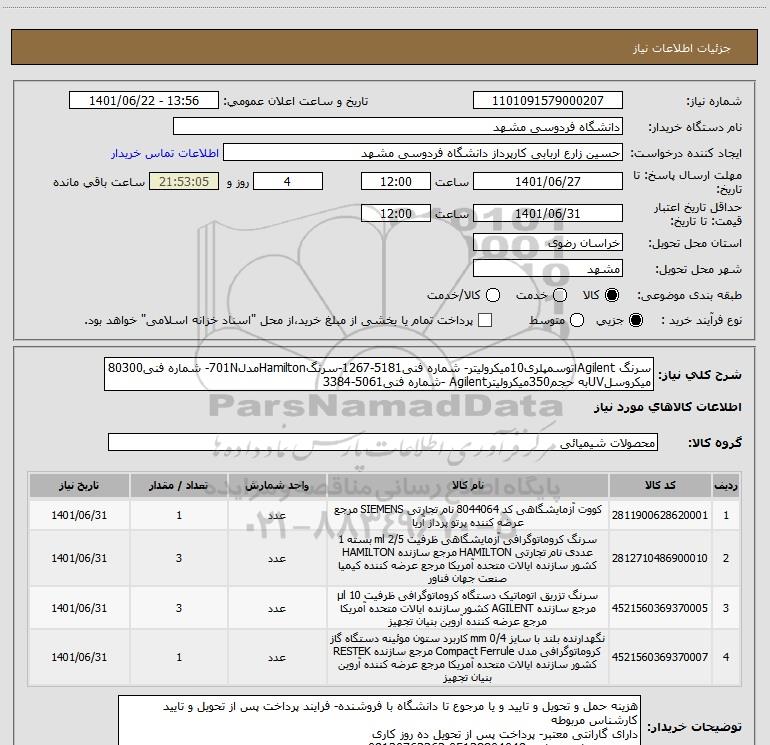
Task: Click item code 452156036937007
Action: pyautogui.click(x=660, y=657)
